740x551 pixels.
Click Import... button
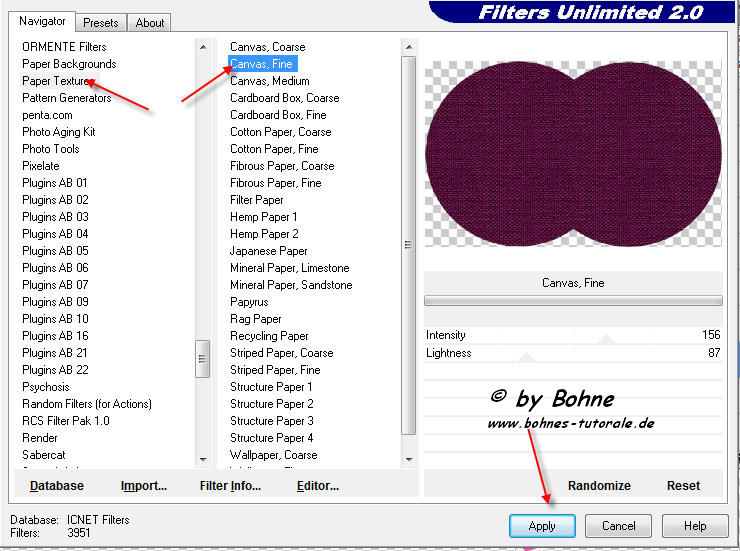pyautogui.click(x=144, y=486)
